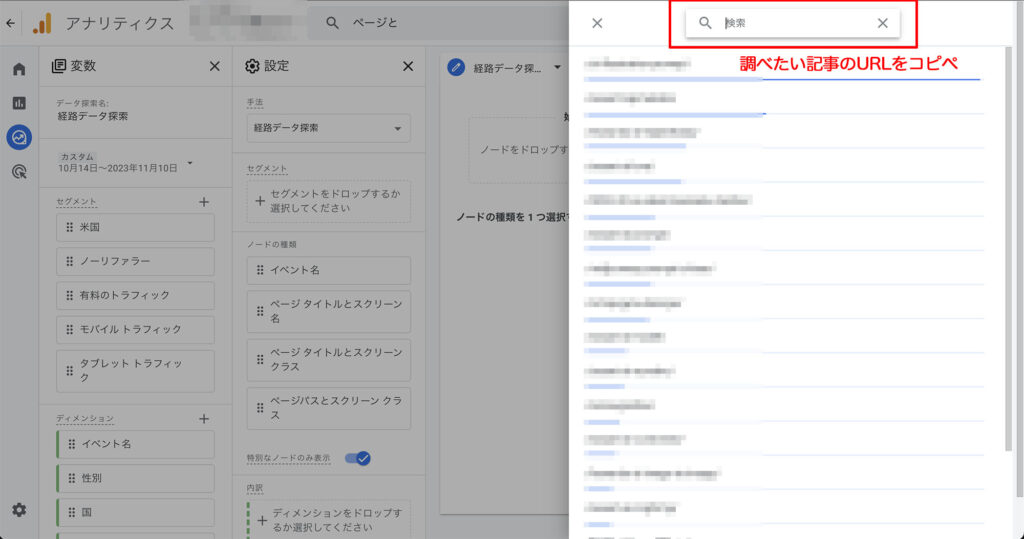Click plus icon in 内訳 dimension drop zone
This screenshot has width=1024, height=539.
coord(262,521)
